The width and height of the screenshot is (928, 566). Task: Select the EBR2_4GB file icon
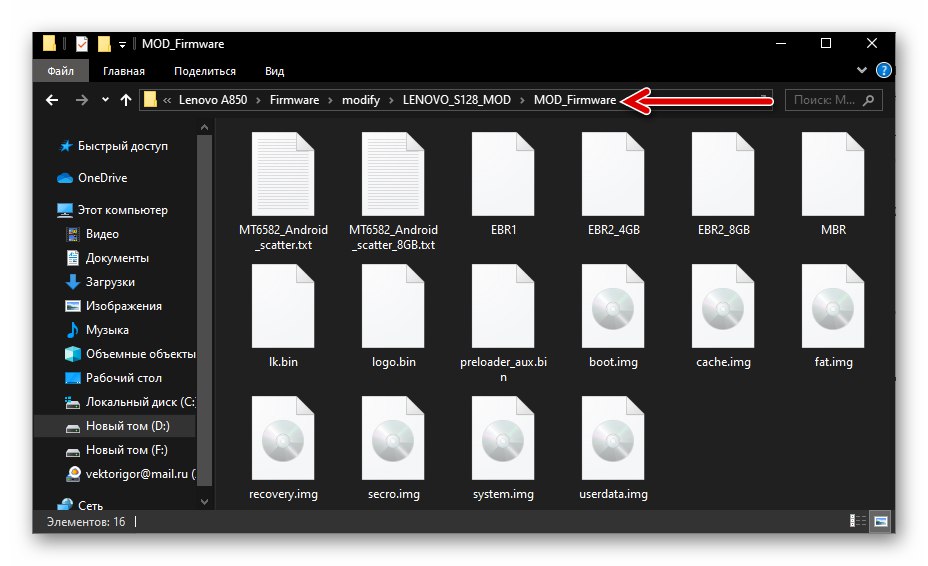(613, 174)
